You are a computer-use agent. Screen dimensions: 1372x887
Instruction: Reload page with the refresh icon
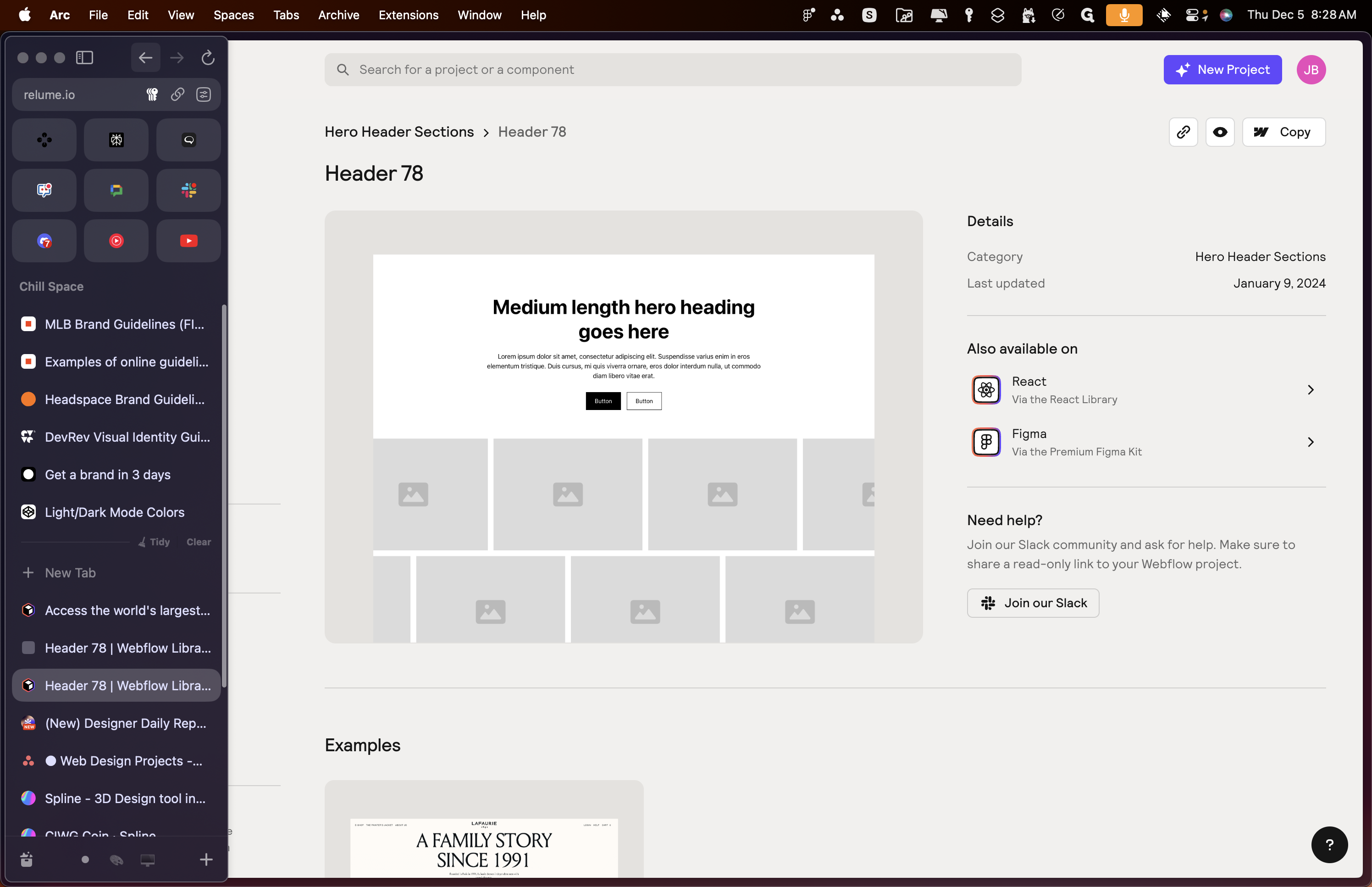(208, 58)
